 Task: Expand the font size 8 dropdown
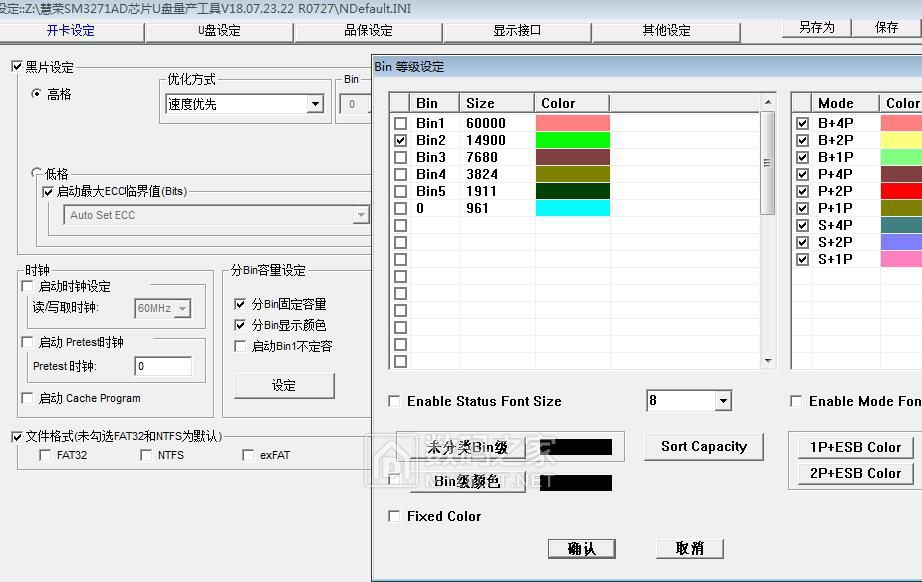point(723,402)
